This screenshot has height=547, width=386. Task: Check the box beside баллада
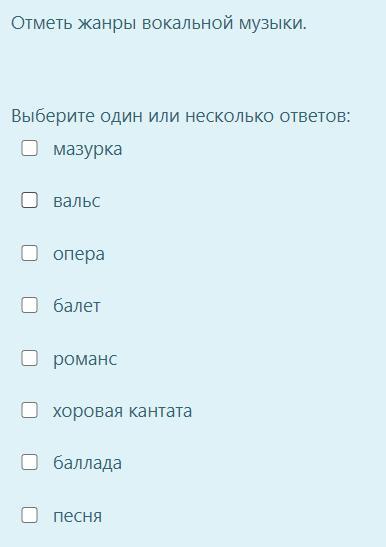[29, 462]
